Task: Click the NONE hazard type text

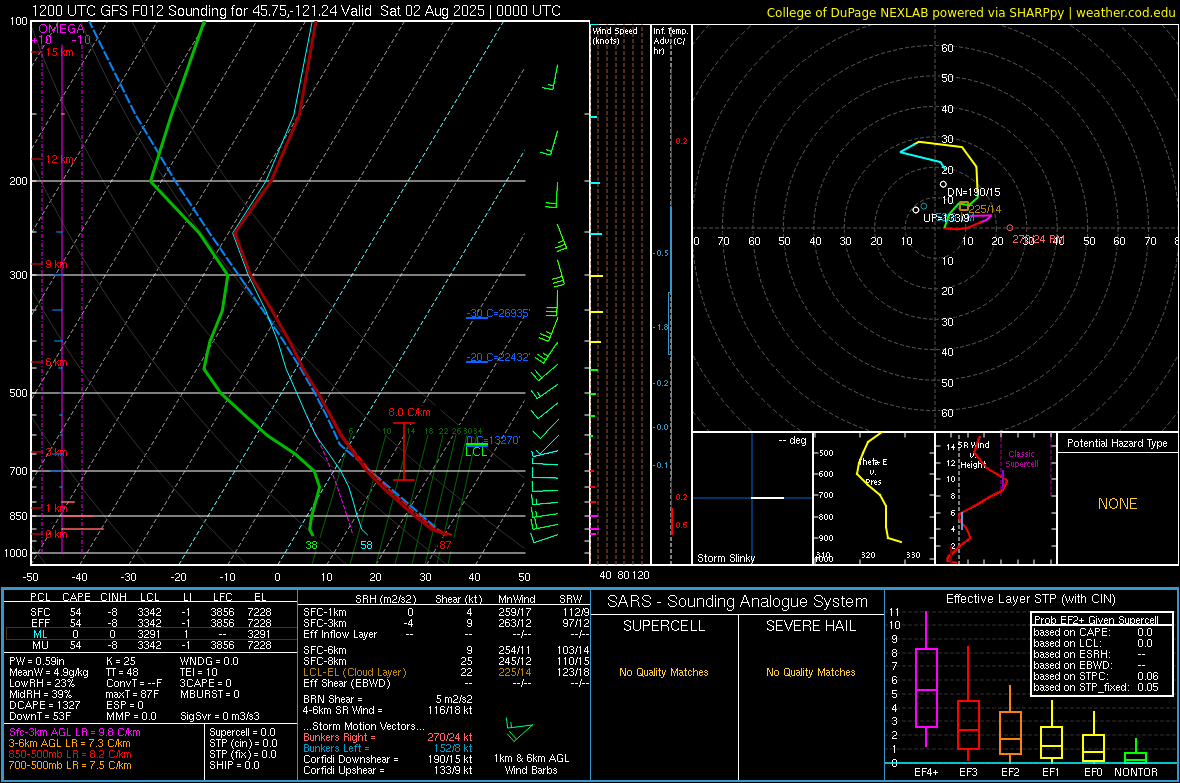Action: tap(1117, 504)
